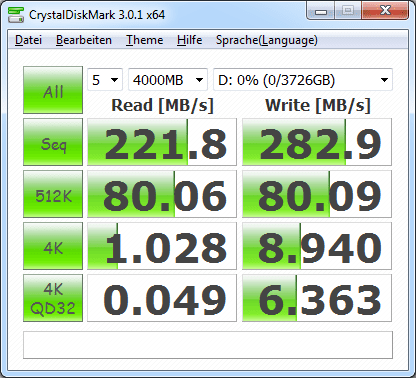Open the Bearbeiten menu
Screen dimensions: 416x378
click(x=84, y=40)
